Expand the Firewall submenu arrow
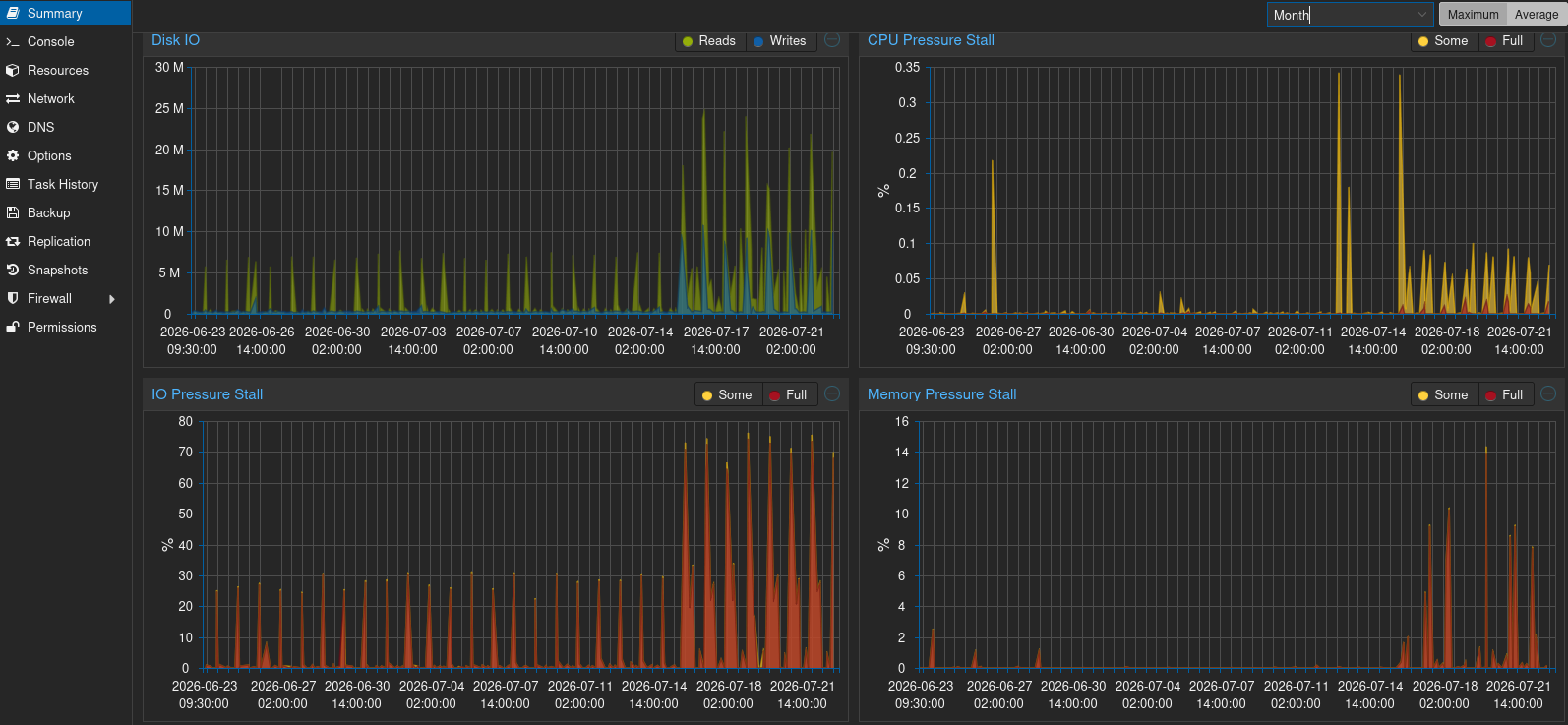The width and height of the screenshot is (1568, 725). click(112, 299)
